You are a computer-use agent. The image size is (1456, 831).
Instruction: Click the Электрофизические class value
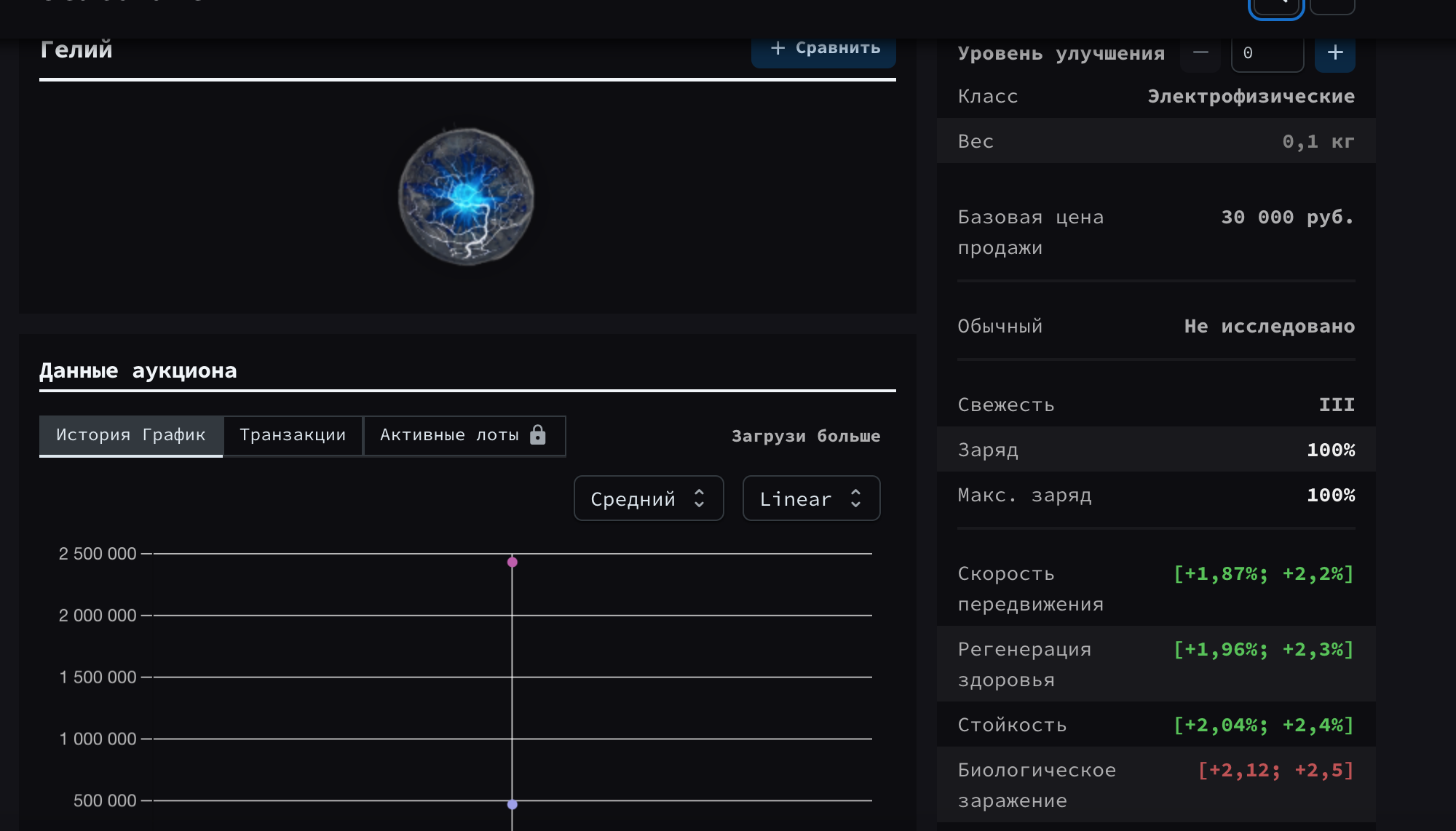point(1251,96)
